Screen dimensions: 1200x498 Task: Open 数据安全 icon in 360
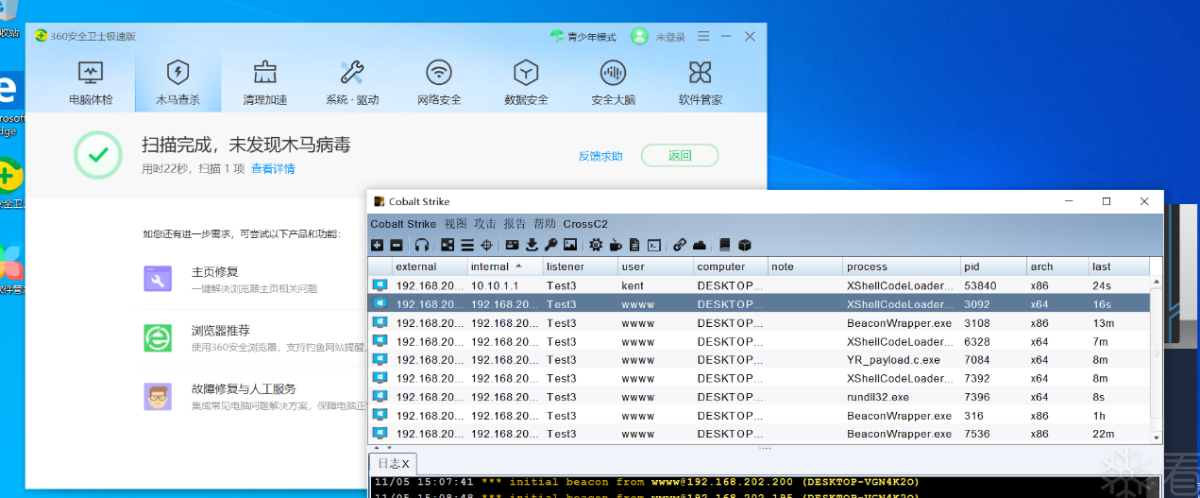point(526,83)
